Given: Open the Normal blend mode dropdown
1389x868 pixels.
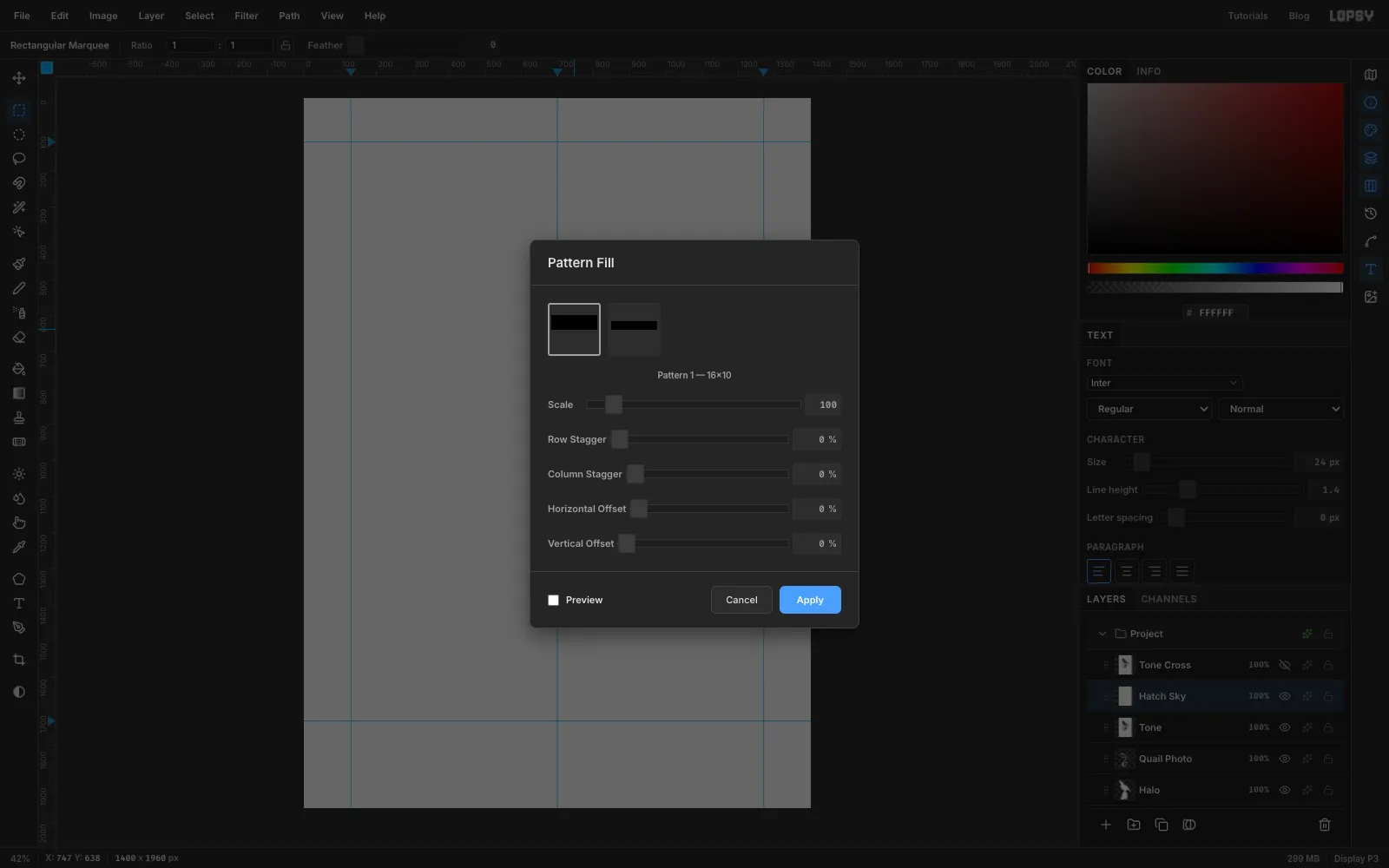Looking at the screenshot, I should coord(1281,409).
